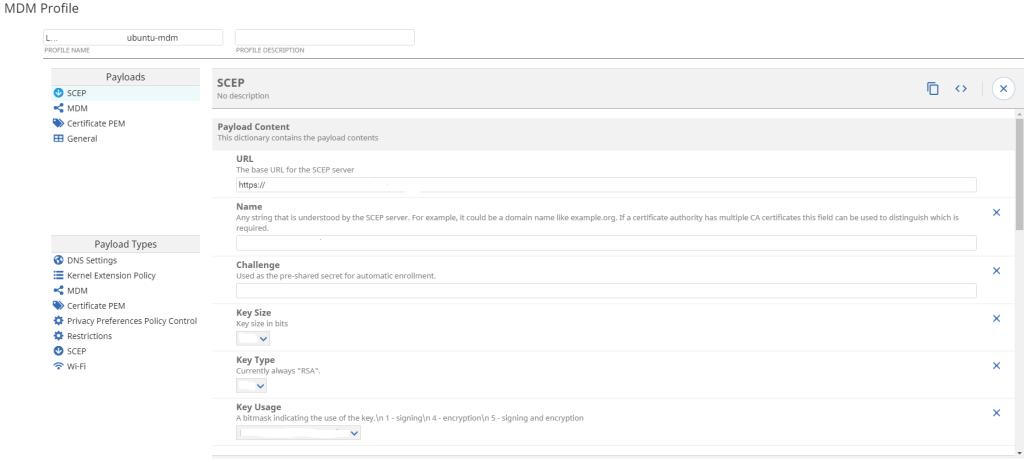The width and height of the screenshot is (1024, 462).
Task: Select the SCEP payload in Payloads list
Action: point(76,93)
